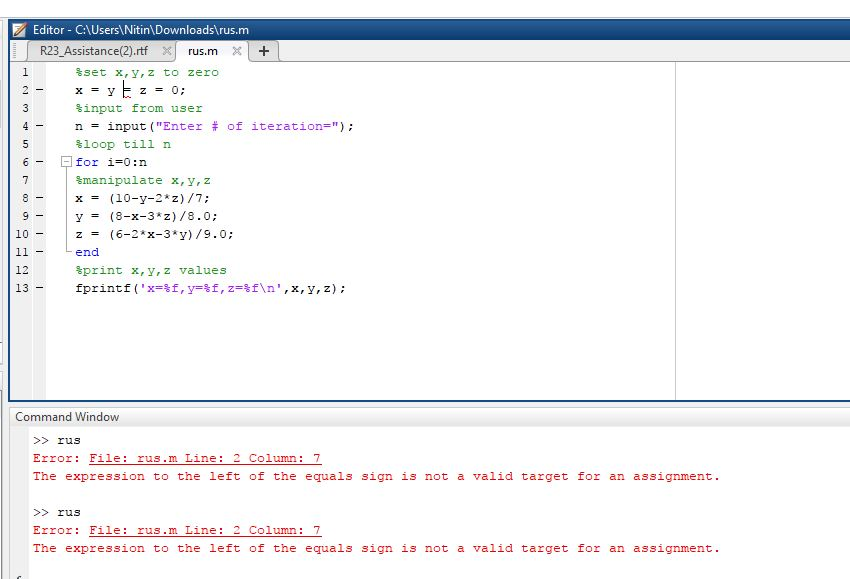Viewport: 850px width, 579px height.
Task: Close the rus.m tab with its X icon
Action: click(235, 49)
